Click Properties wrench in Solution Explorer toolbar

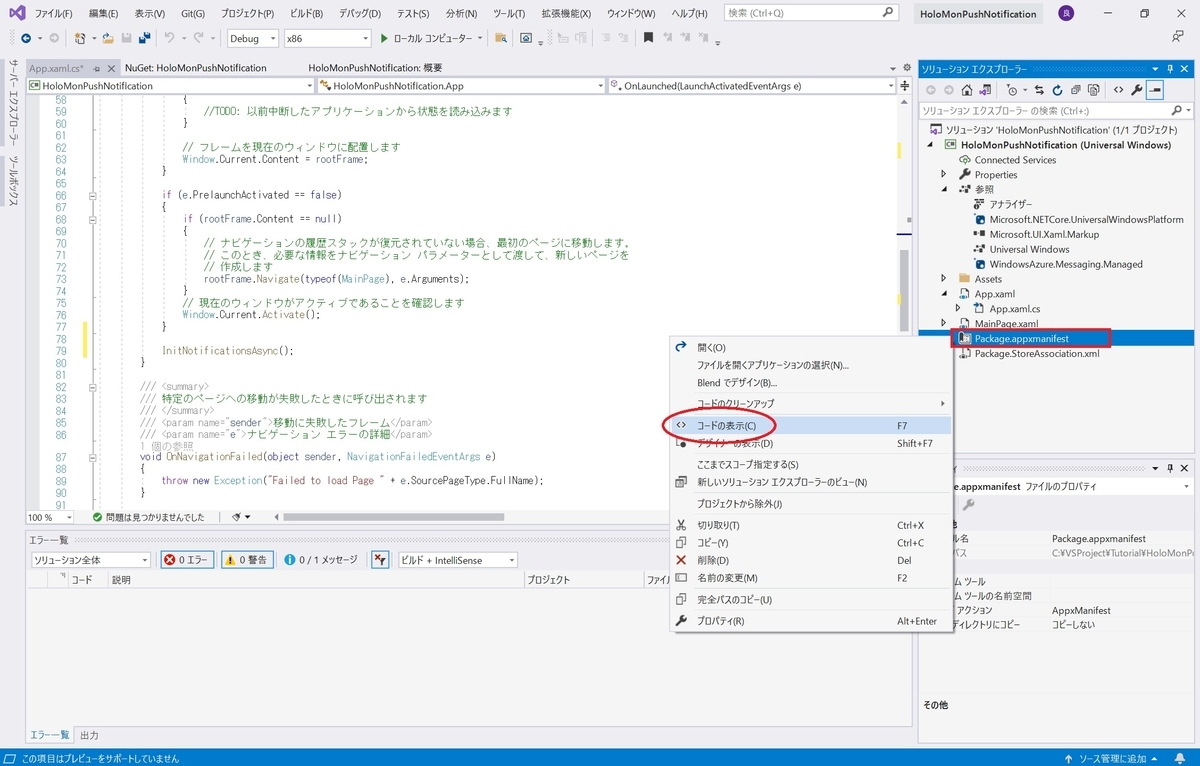1137,90
